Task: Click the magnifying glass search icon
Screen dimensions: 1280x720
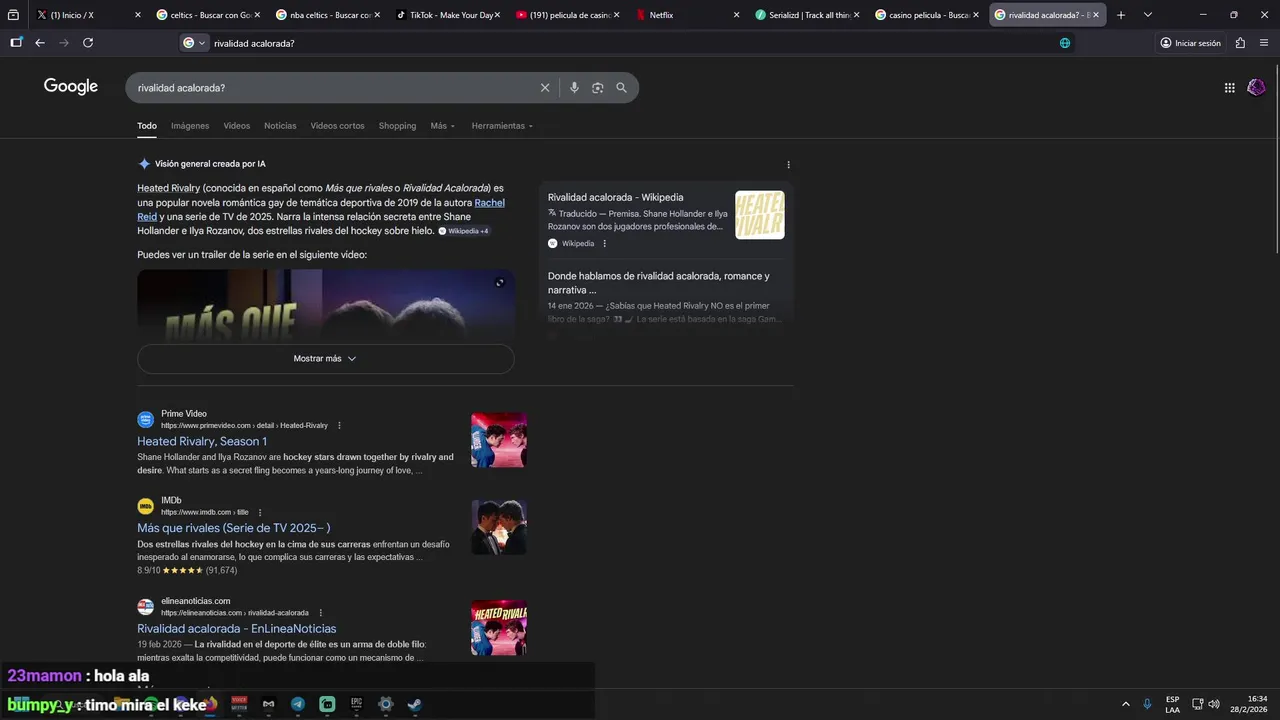Action: (x=621, y=88)
